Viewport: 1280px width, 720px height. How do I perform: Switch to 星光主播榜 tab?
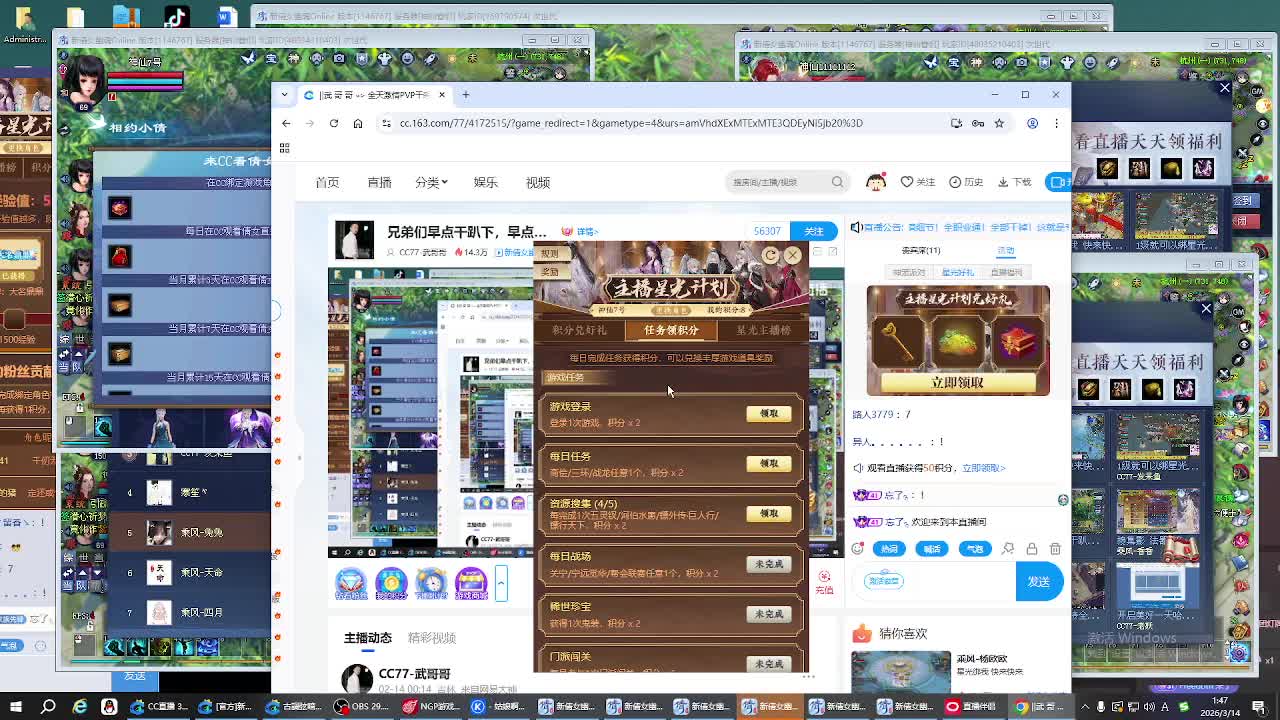point(763,330)
